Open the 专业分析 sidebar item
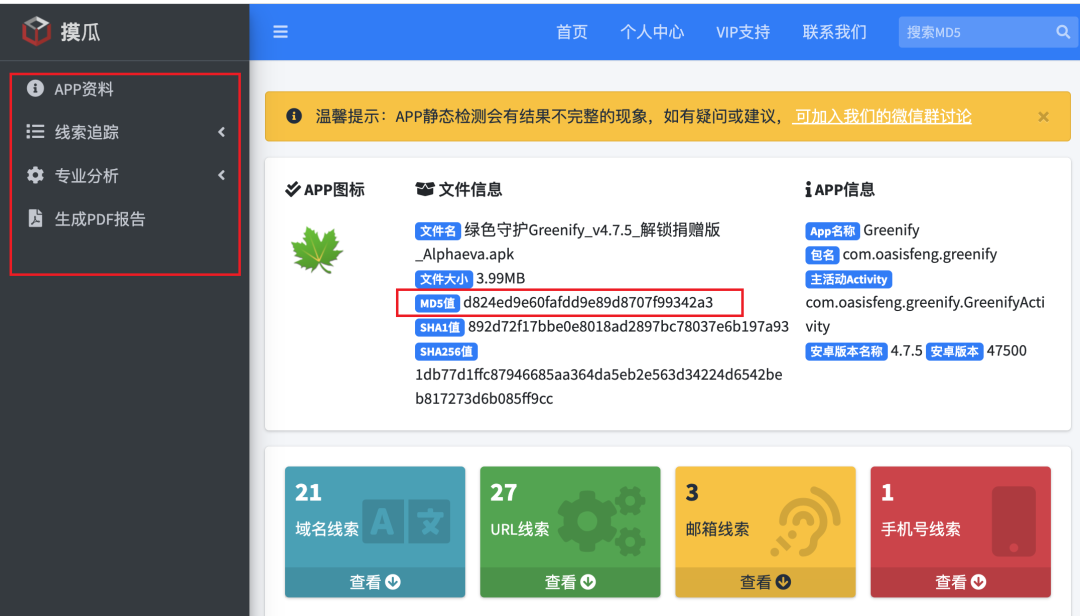1080x616 pixels. tap(125, 175)
